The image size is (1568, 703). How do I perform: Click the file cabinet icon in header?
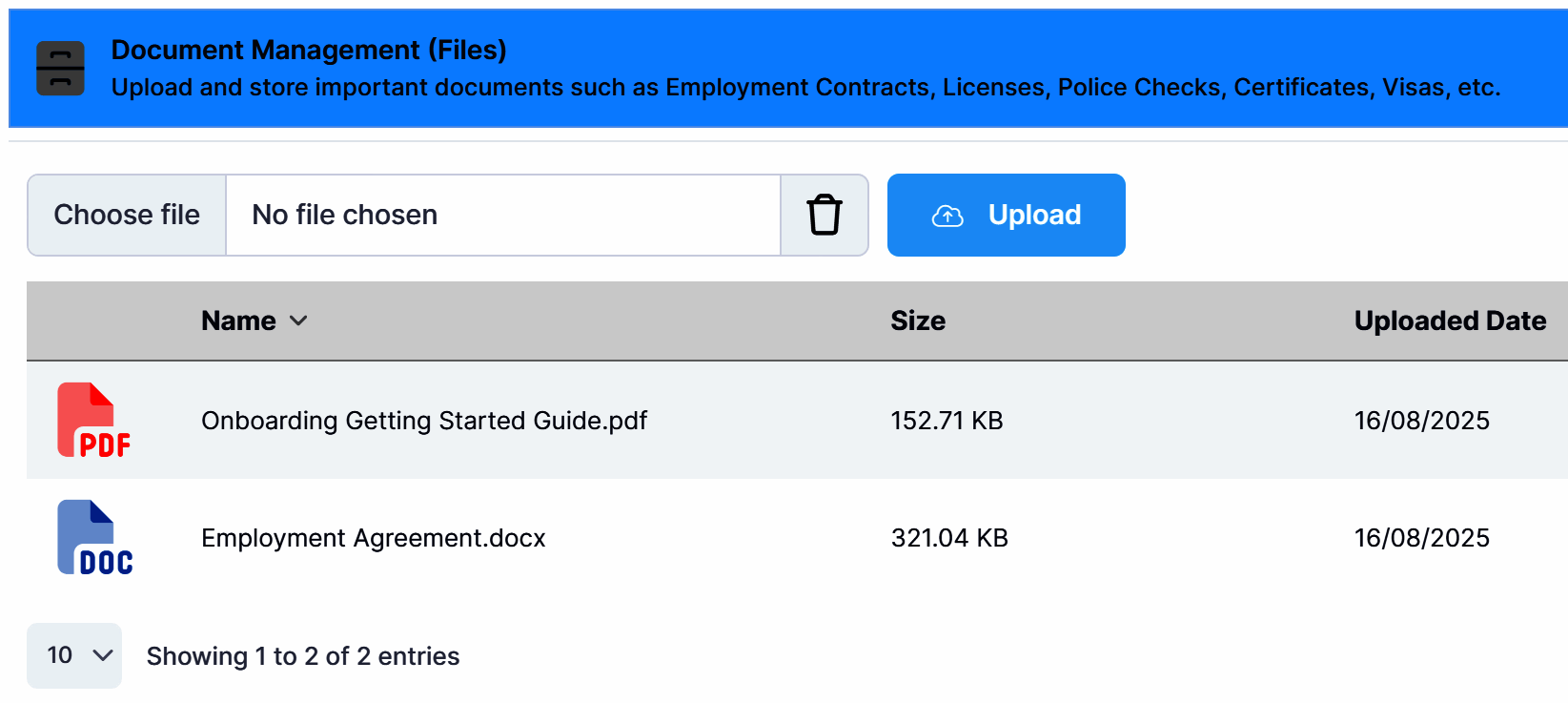(60, 68)
